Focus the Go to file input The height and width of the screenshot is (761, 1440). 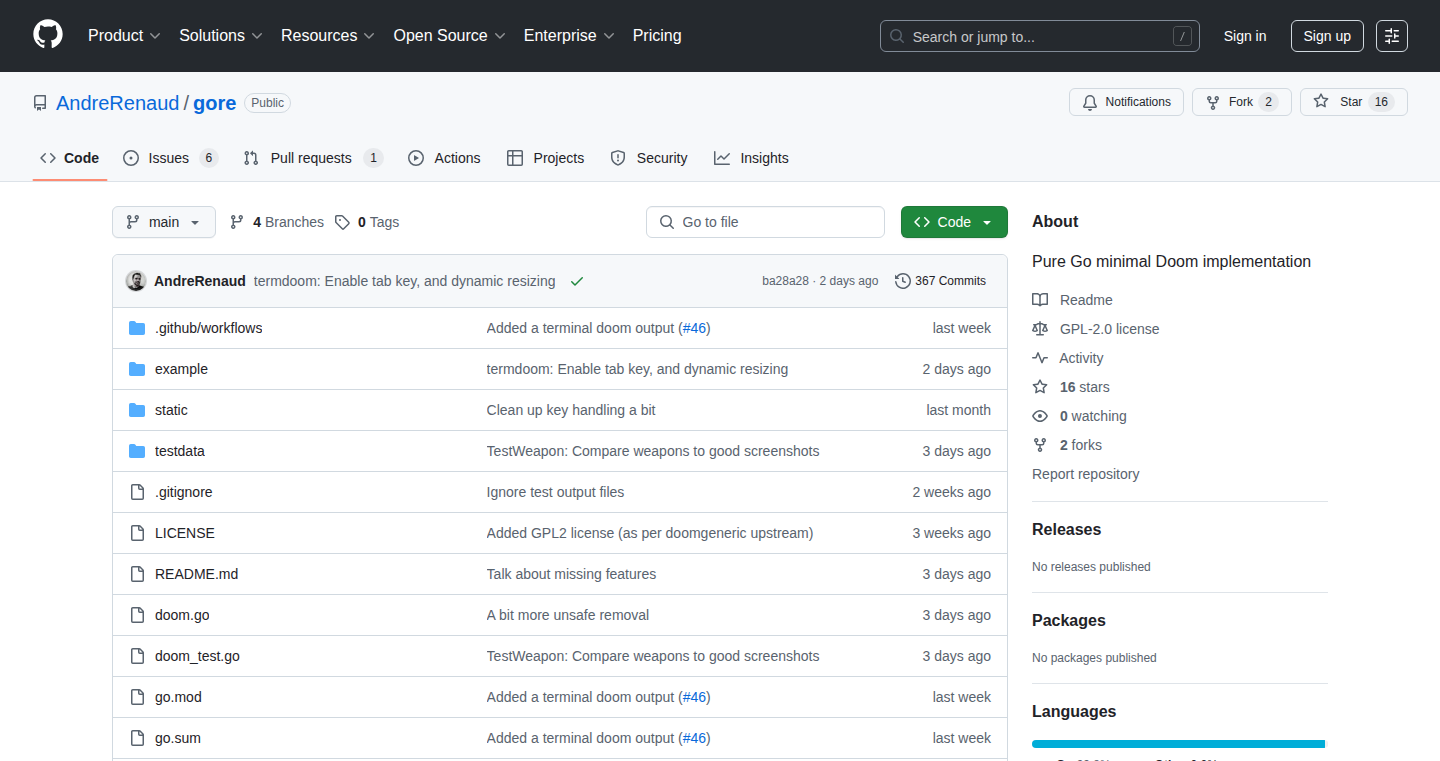tap(766, 222)
